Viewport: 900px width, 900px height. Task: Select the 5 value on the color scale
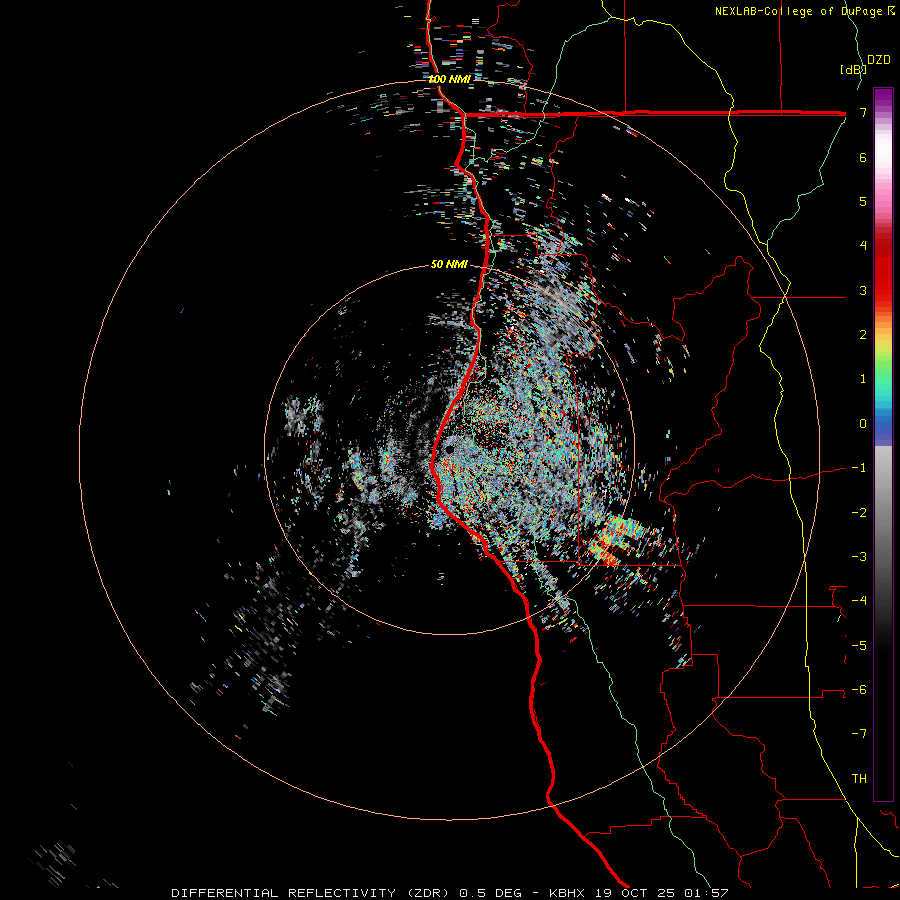click(x=863, y=201)
